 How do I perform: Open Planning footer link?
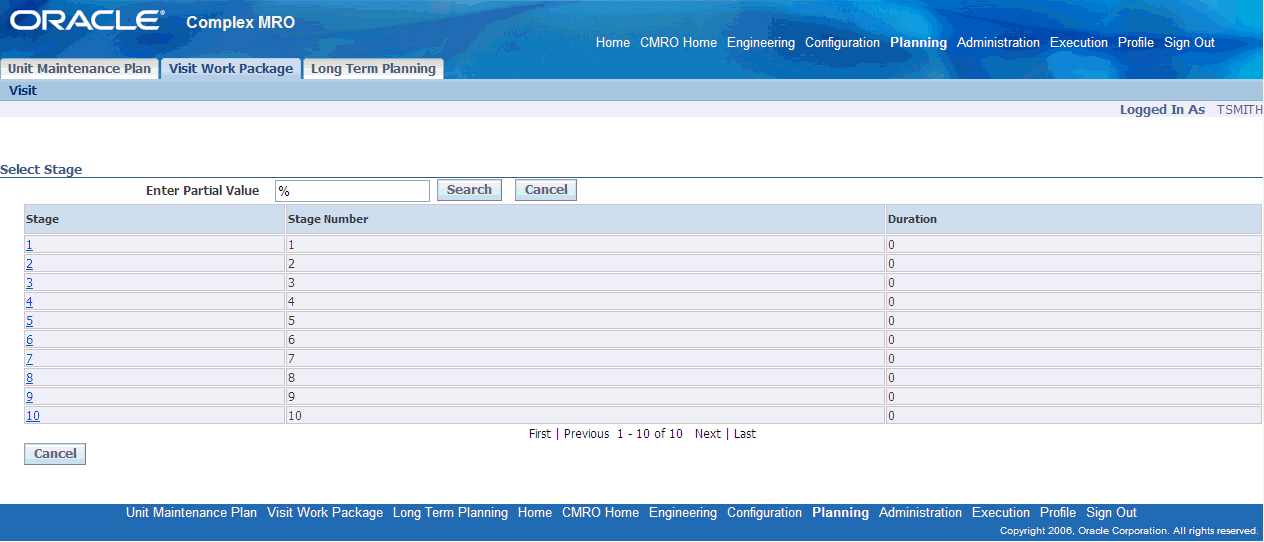click(840, 513)
